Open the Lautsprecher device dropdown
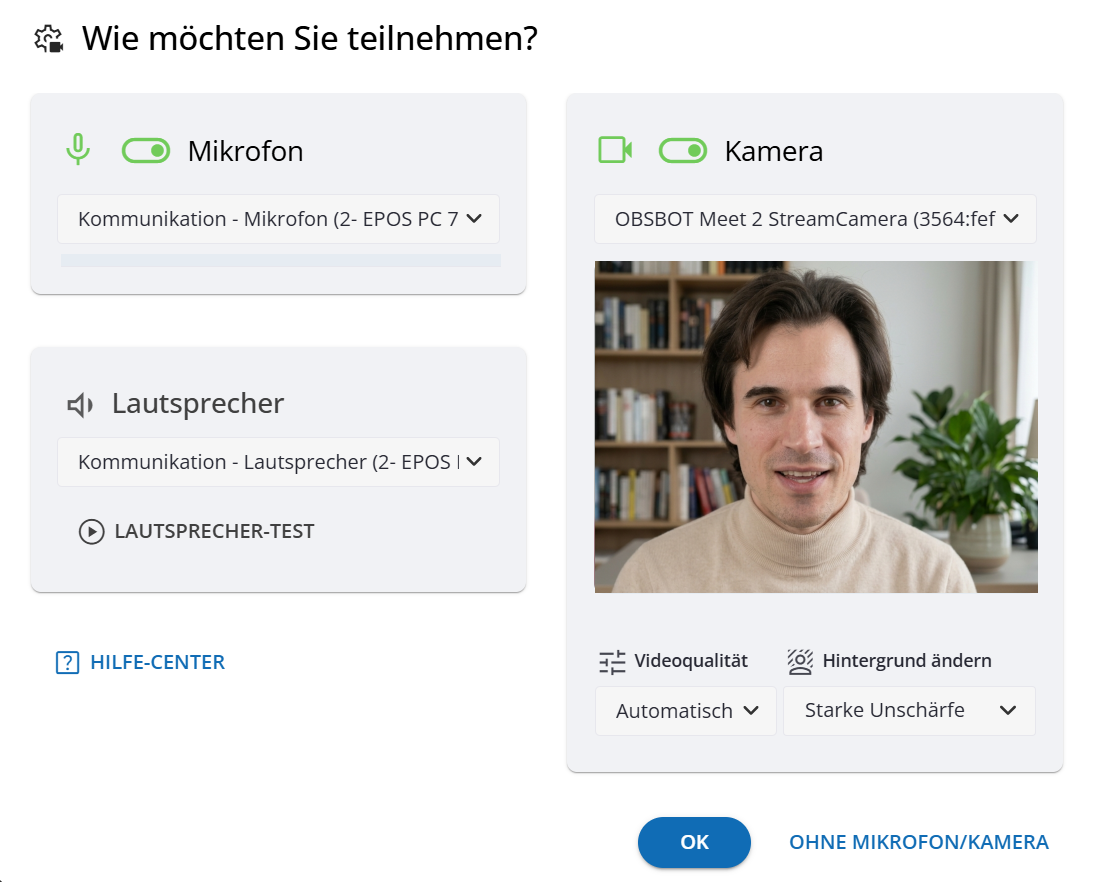Viewport: 1095px width, 882px height. tap(278, 462)
